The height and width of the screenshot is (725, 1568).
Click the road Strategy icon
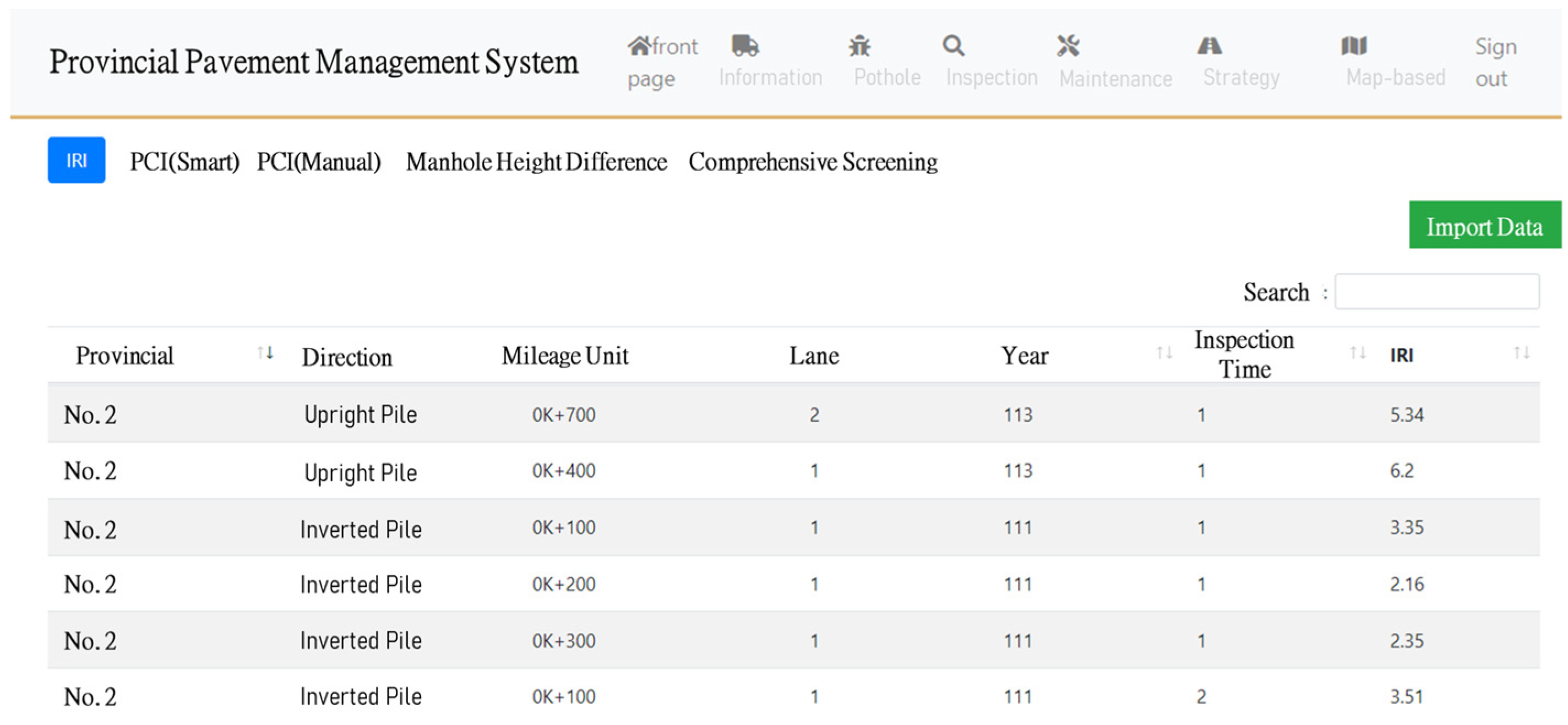pos(1210,46)
